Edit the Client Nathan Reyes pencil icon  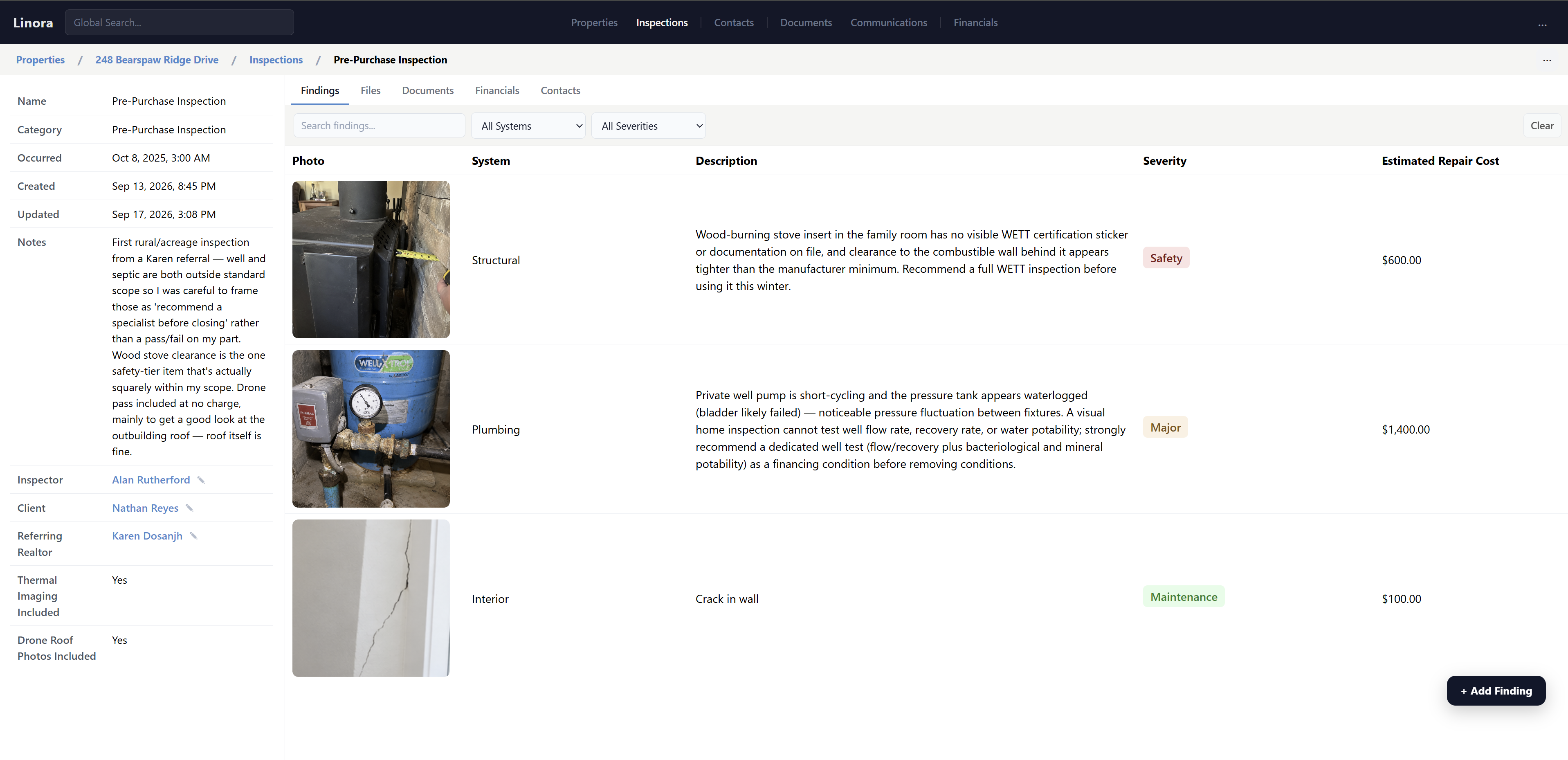189,508
